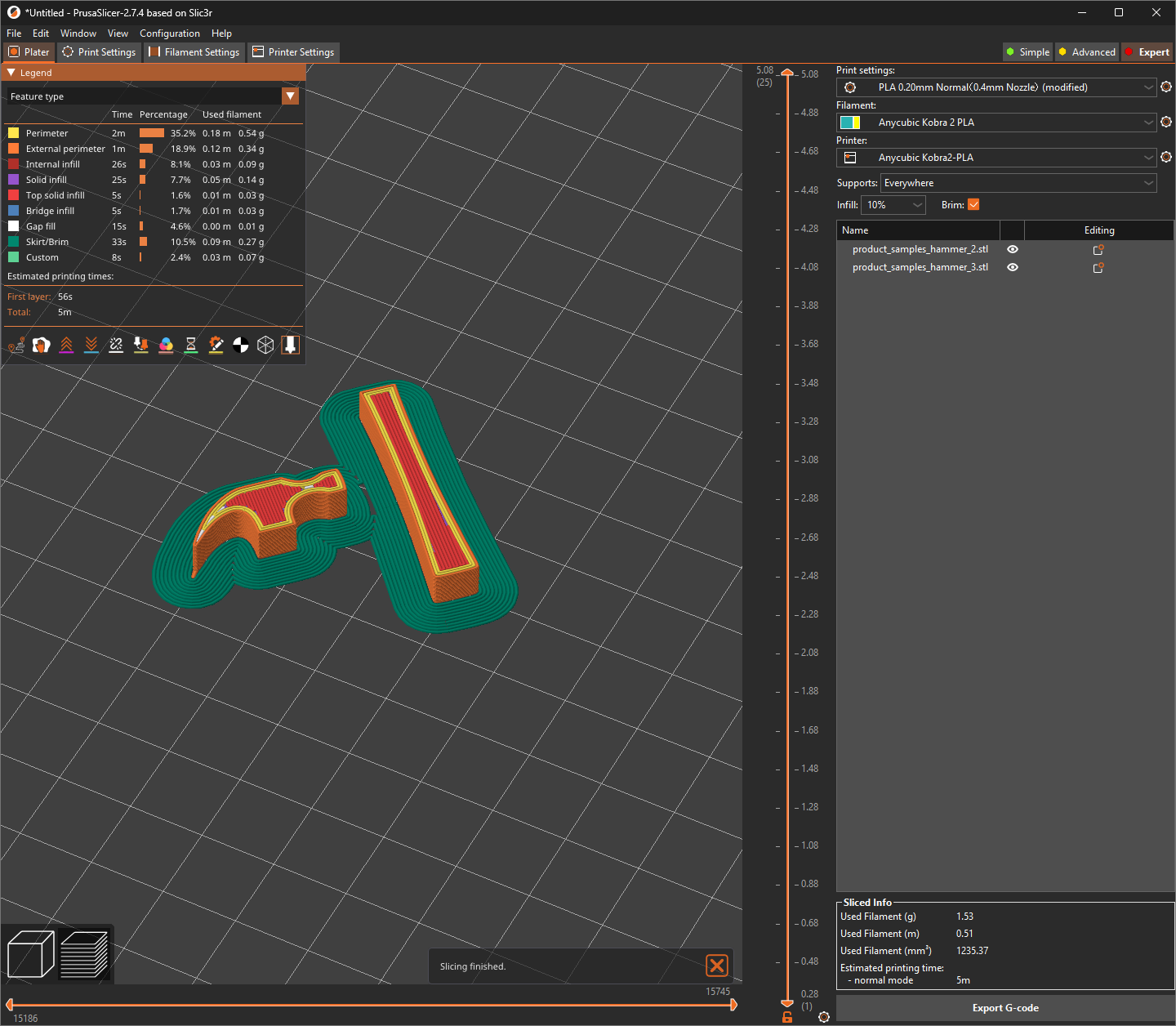Toggle Retractions up-arrows icon

[67, 345]
